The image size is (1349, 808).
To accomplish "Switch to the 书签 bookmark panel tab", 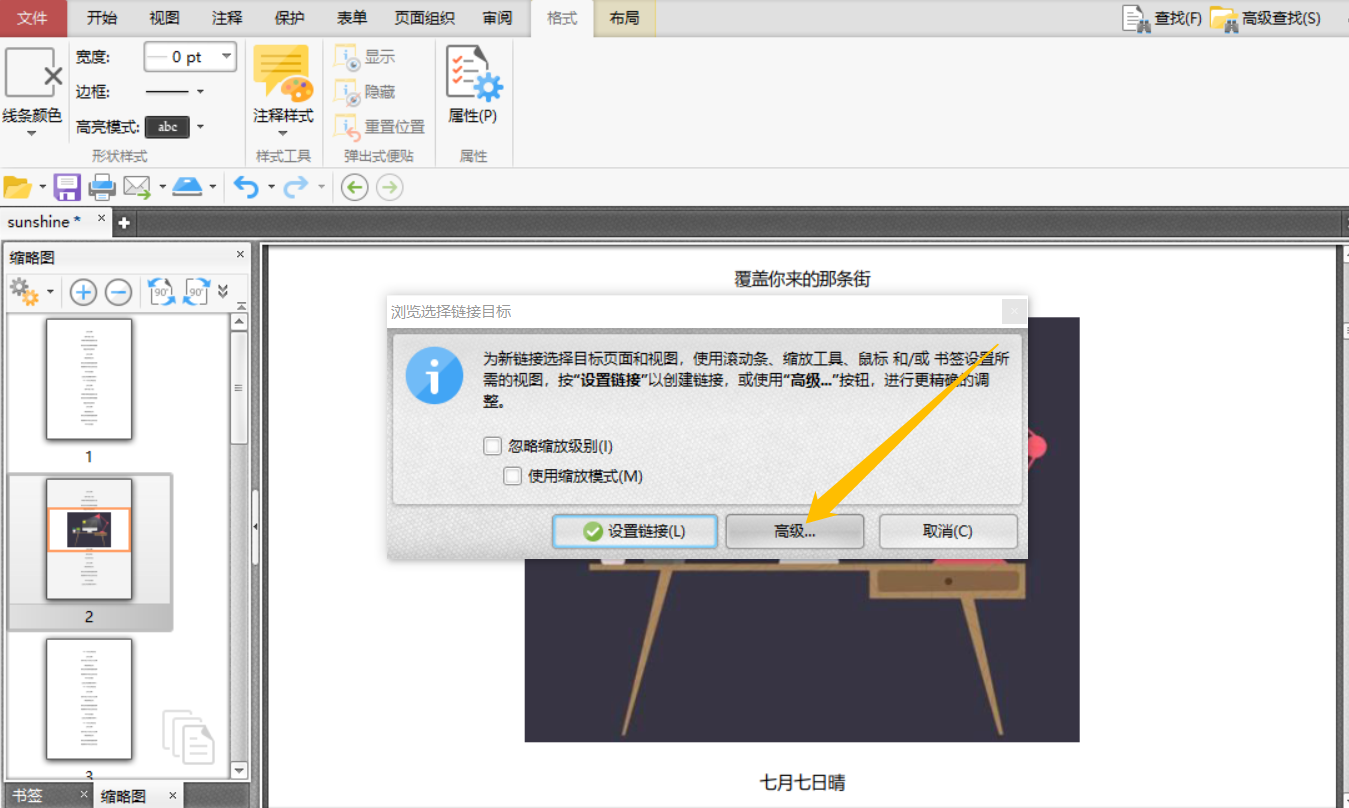I will pos(28,794).
